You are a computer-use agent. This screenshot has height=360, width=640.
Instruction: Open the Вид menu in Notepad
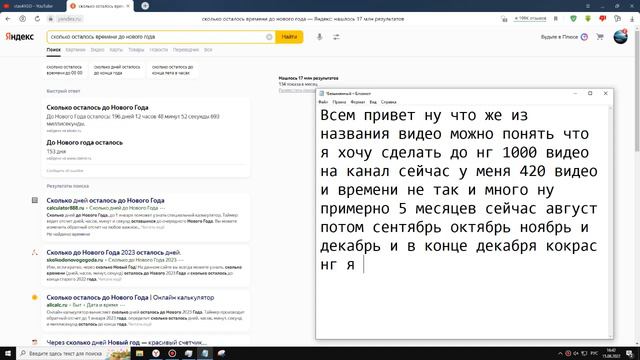373,102
